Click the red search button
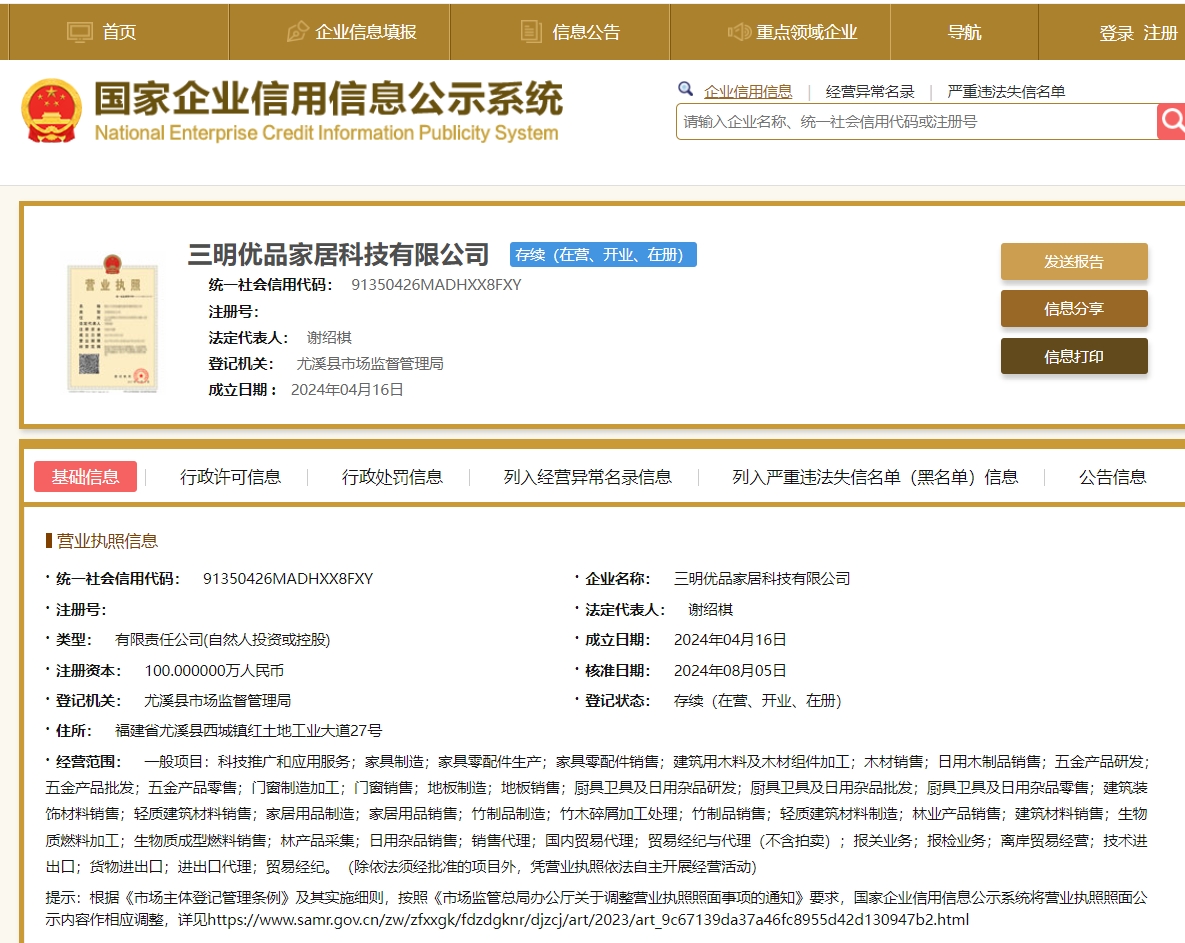The image size is (1185, 943). click(x=1171, y=121)
